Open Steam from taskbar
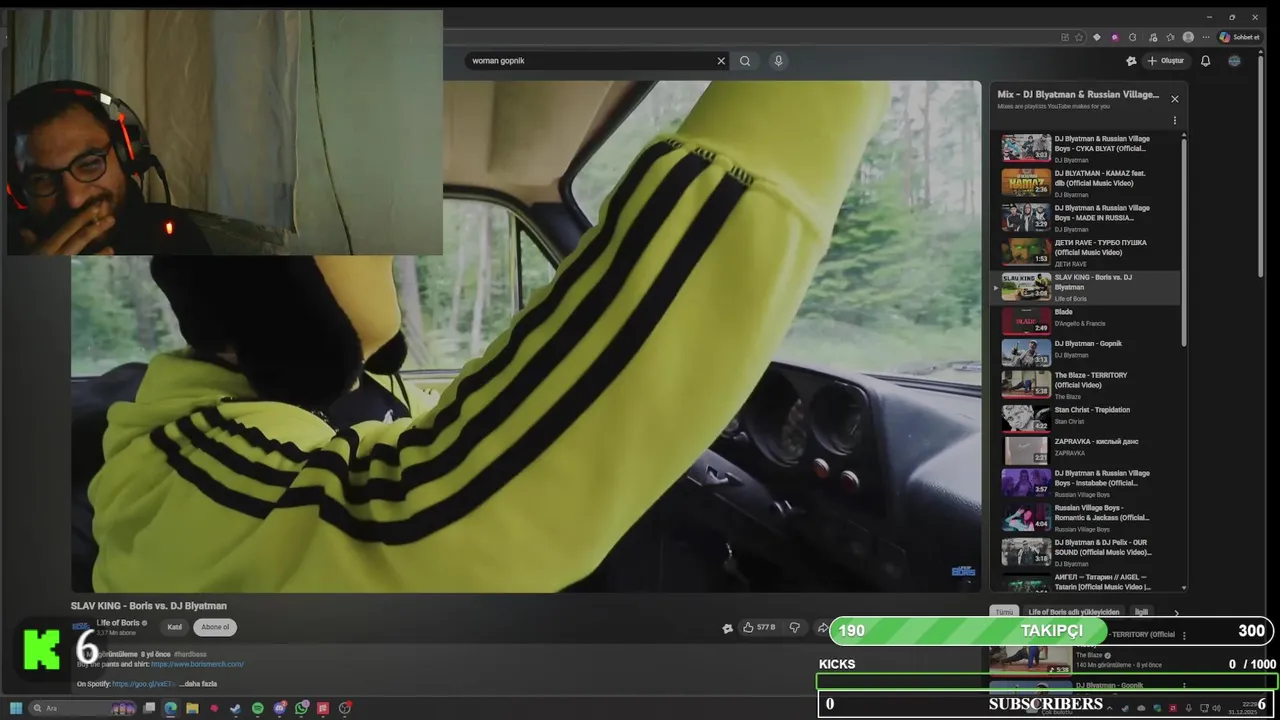The image size is (1280, 720). pos(235,708)
